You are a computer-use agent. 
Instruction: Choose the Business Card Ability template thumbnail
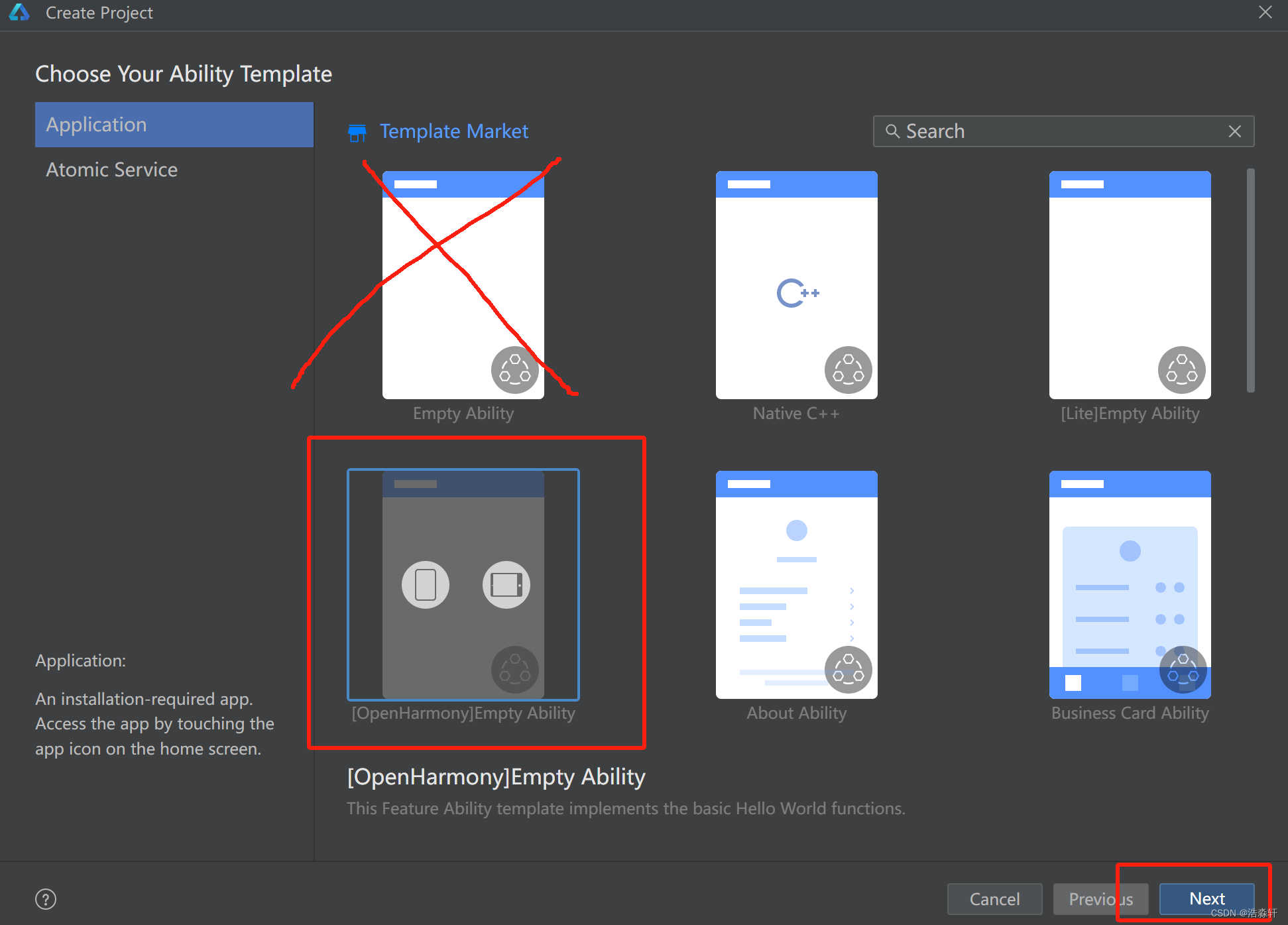(1130, 585)
